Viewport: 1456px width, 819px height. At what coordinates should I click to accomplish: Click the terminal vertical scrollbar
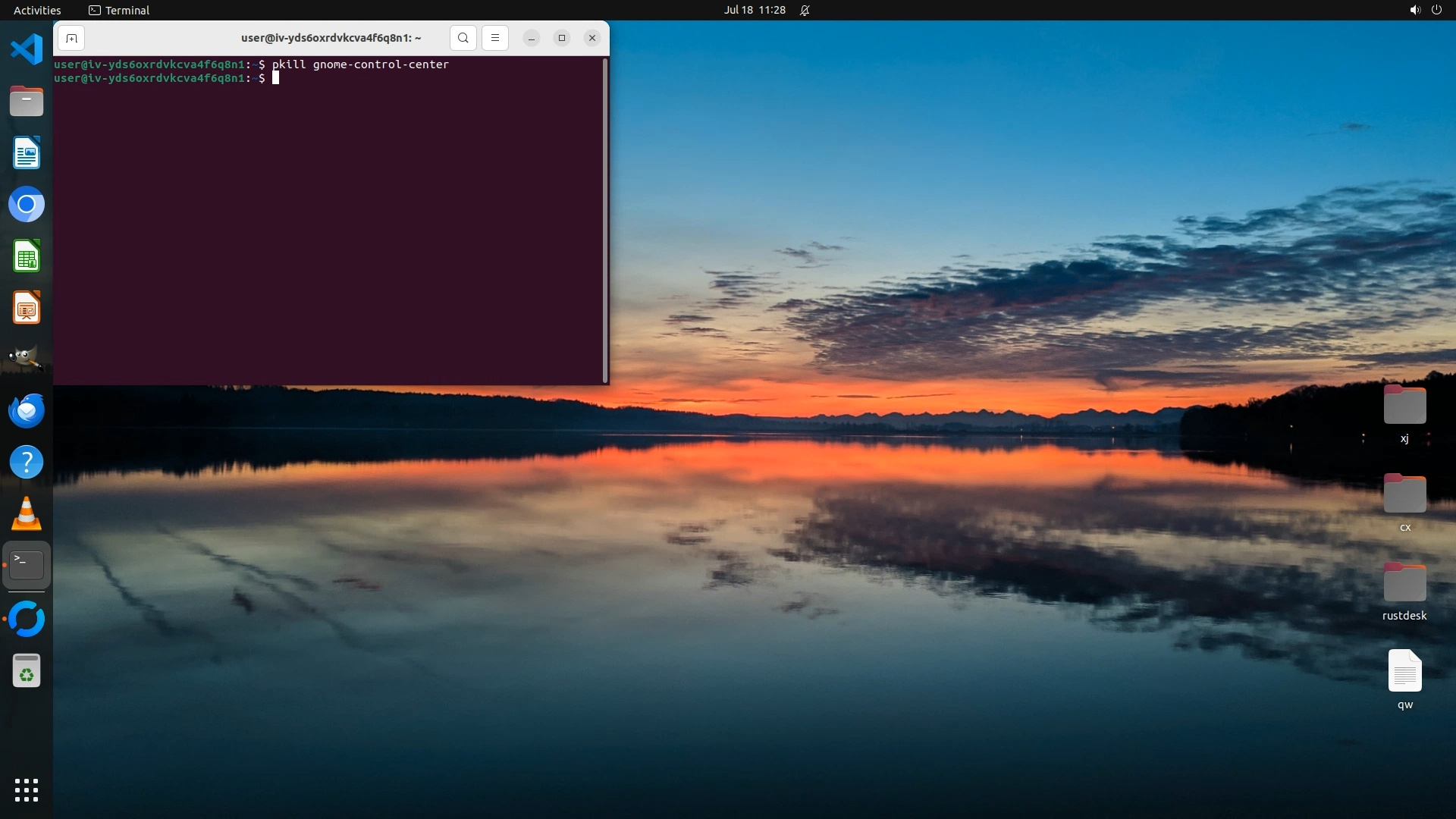604,220
